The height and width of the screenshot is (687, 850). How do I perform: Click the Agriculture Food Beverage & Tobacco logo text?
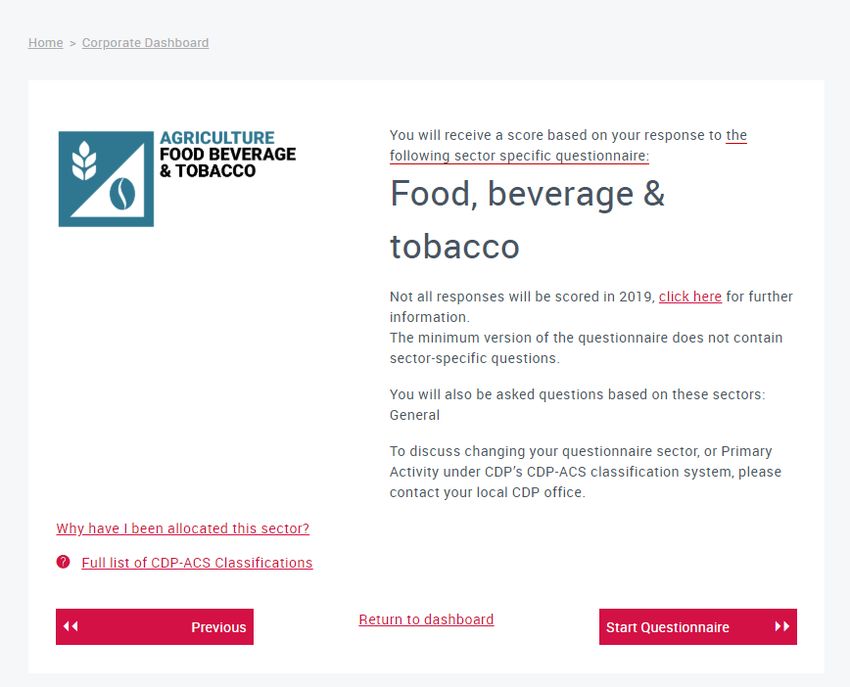tap(228, 155)
